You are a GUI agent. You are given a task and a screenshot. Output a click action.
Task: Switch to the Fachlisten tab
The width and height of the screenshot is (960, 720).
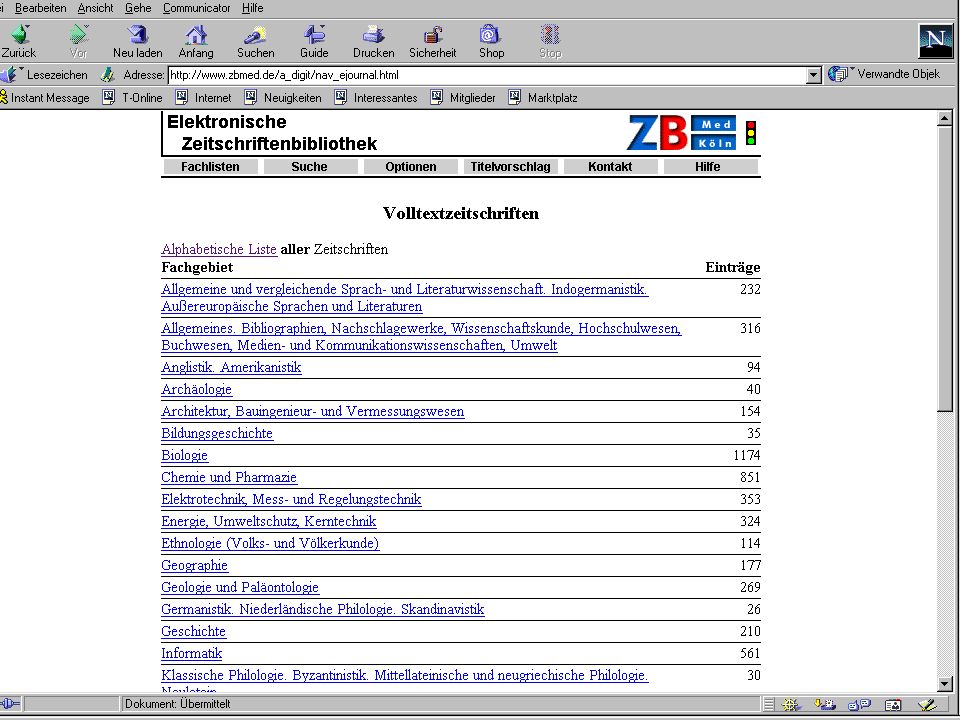point(210,167)
